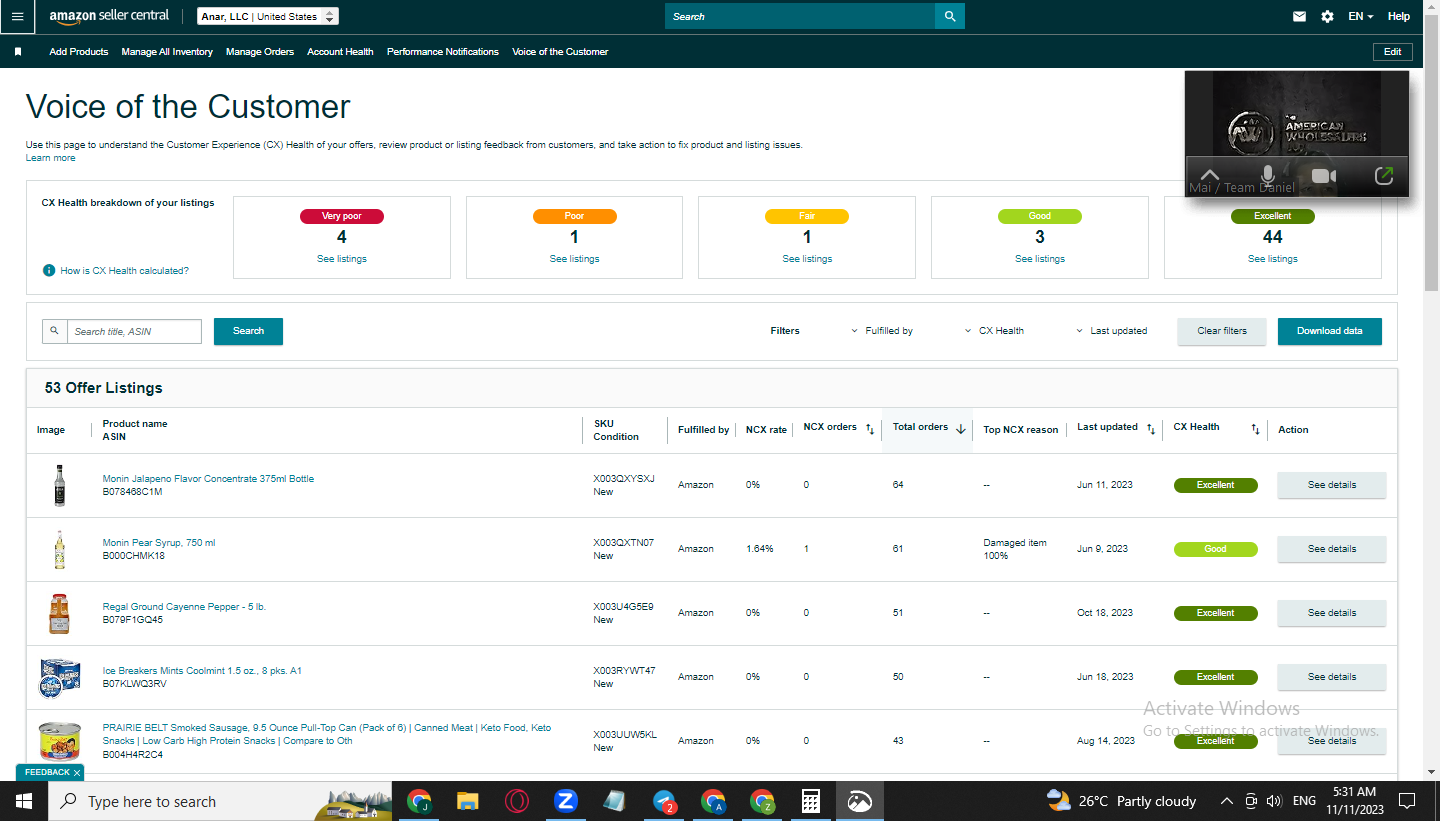Viewport: 1440px width, 821px height.
Task: Click the Help link in the header
Action: (x=1399, y=16)
